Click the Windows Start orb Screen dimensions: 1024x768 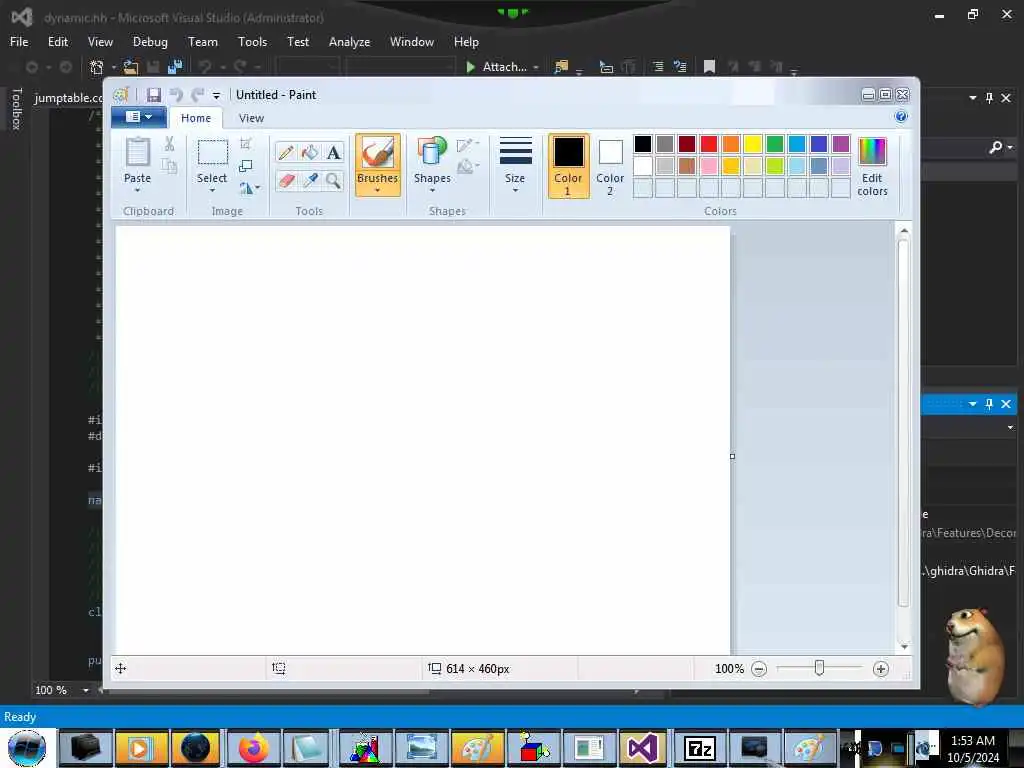(27, 748)
